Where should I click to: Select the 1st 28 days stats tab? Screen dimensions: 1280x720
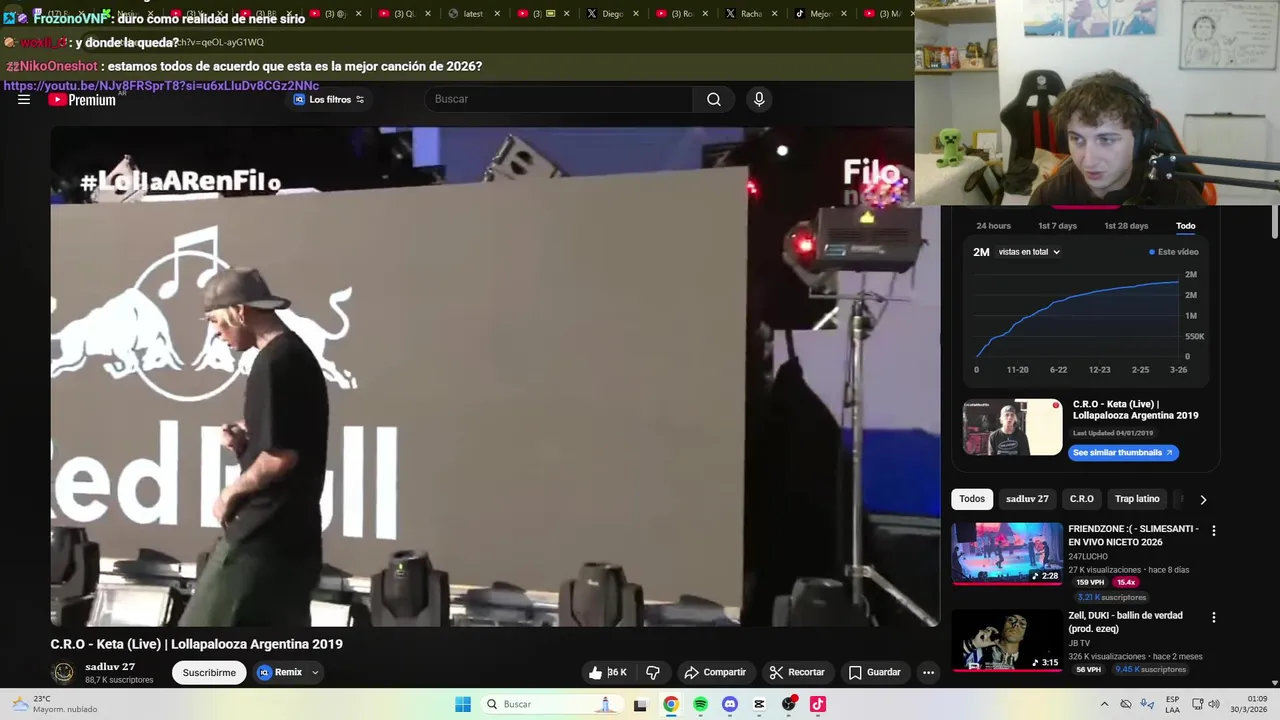pos(1126,226)
